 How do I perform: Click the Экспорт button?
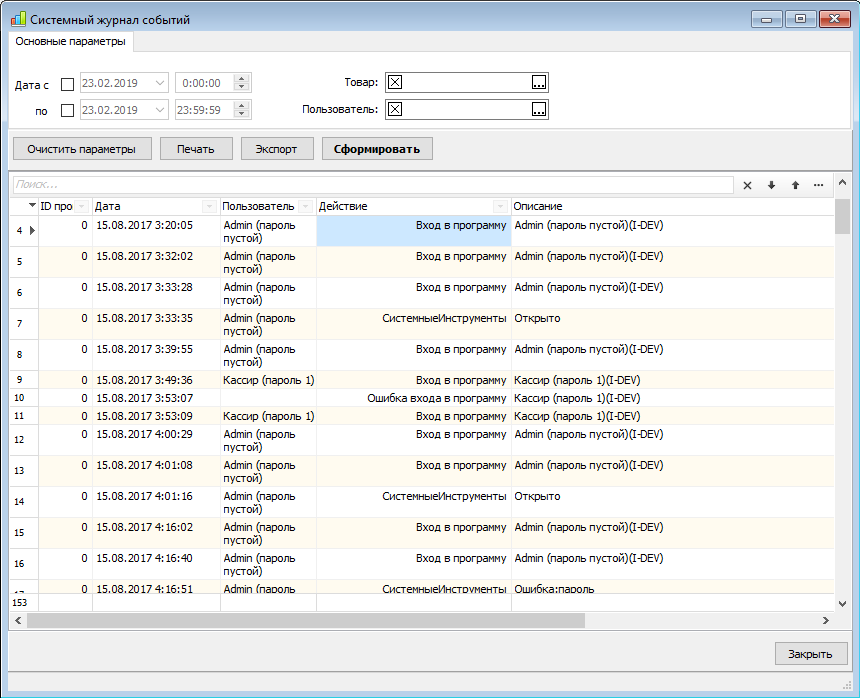tap(276, 149)
